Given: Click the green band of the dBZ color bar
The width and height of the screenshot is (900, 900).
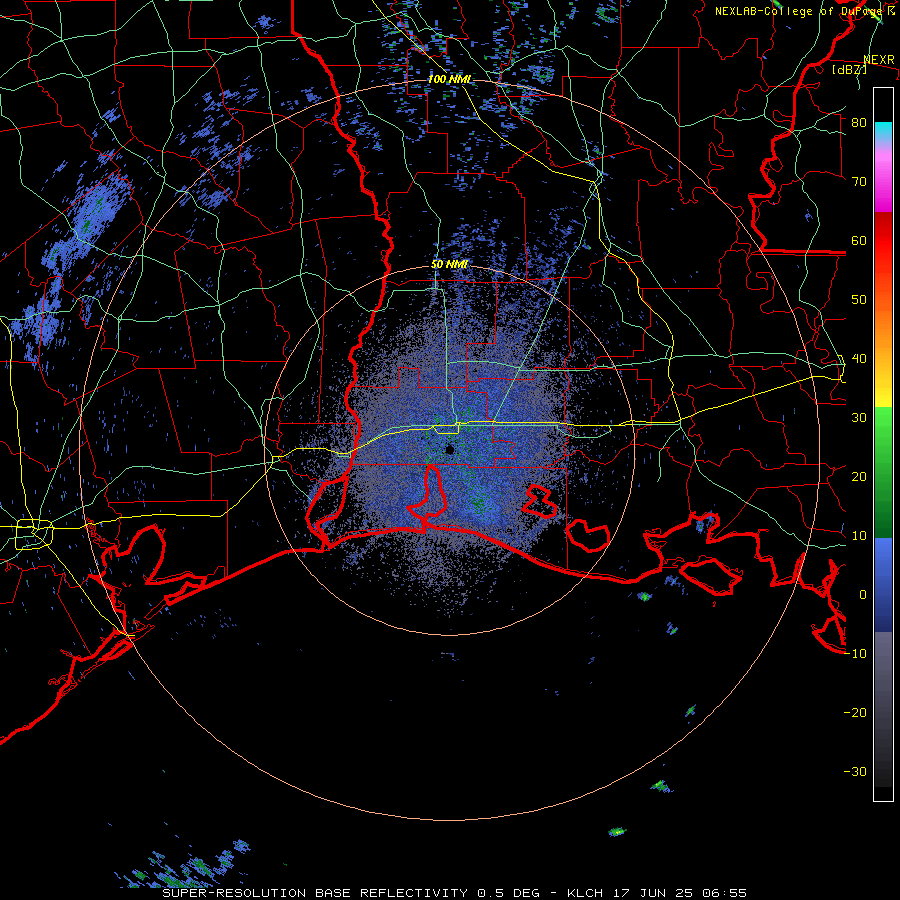Looking at the screenshot, I should 883,472.
